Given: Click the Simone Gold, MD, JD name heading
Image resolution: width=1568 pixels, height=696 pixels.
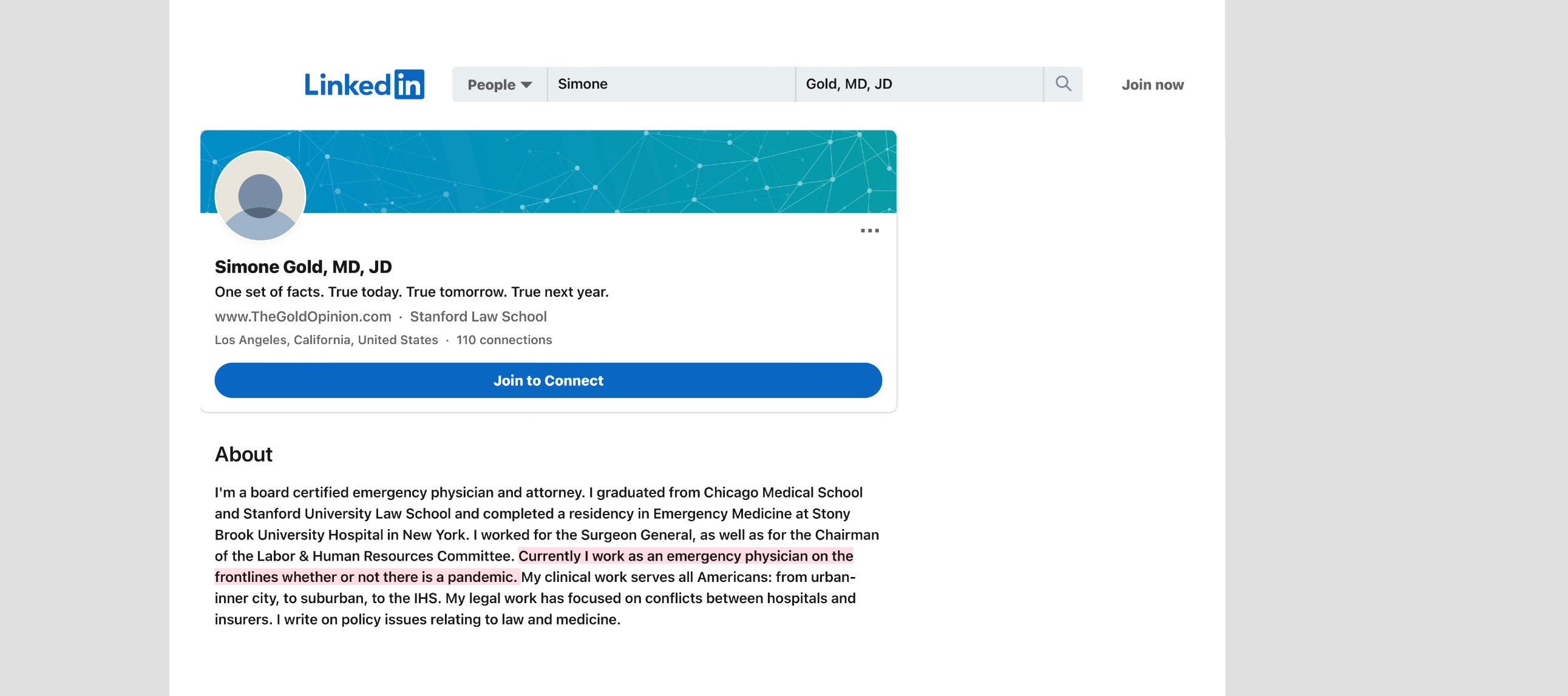Looking at the screenshot, I should pos(303,266).
